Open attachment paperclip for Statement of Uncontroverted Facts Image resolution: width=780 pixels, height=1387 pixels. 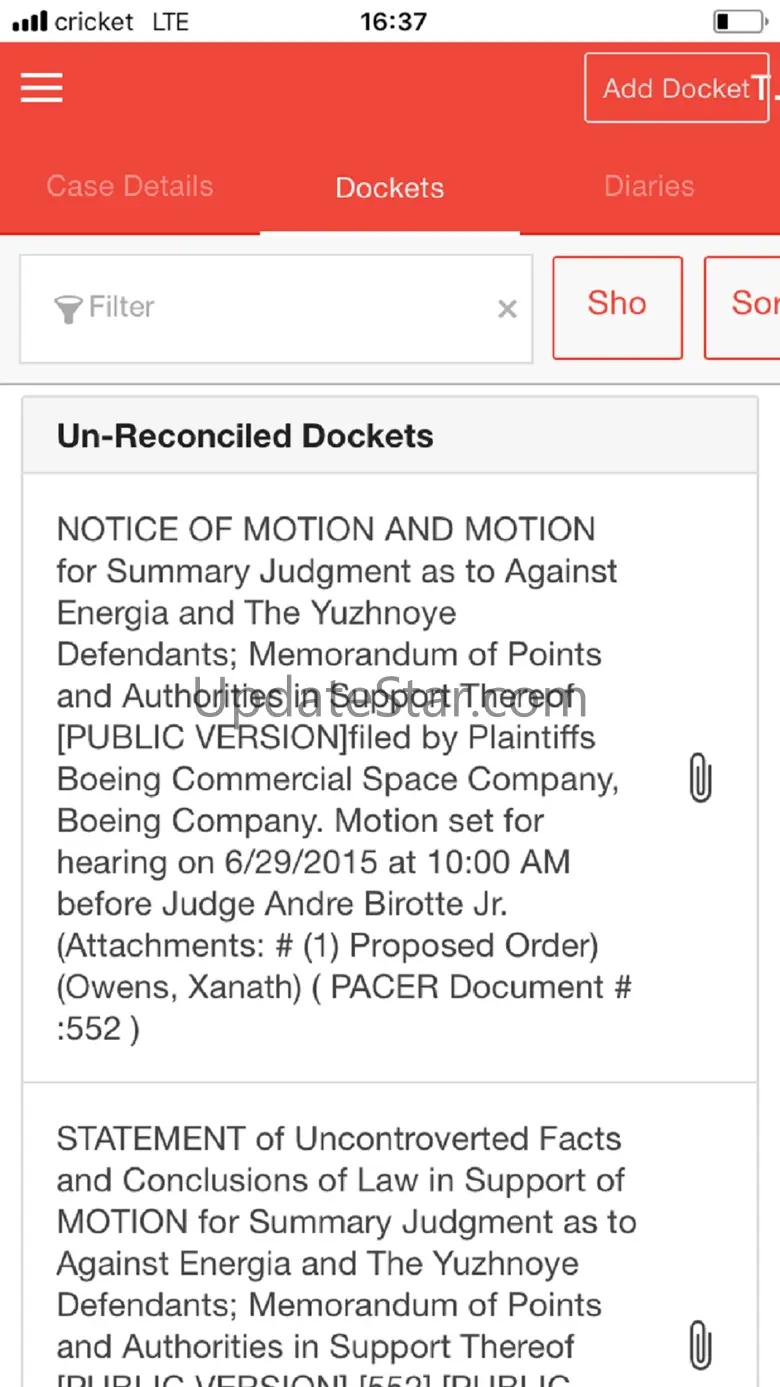pos(700,1344)
